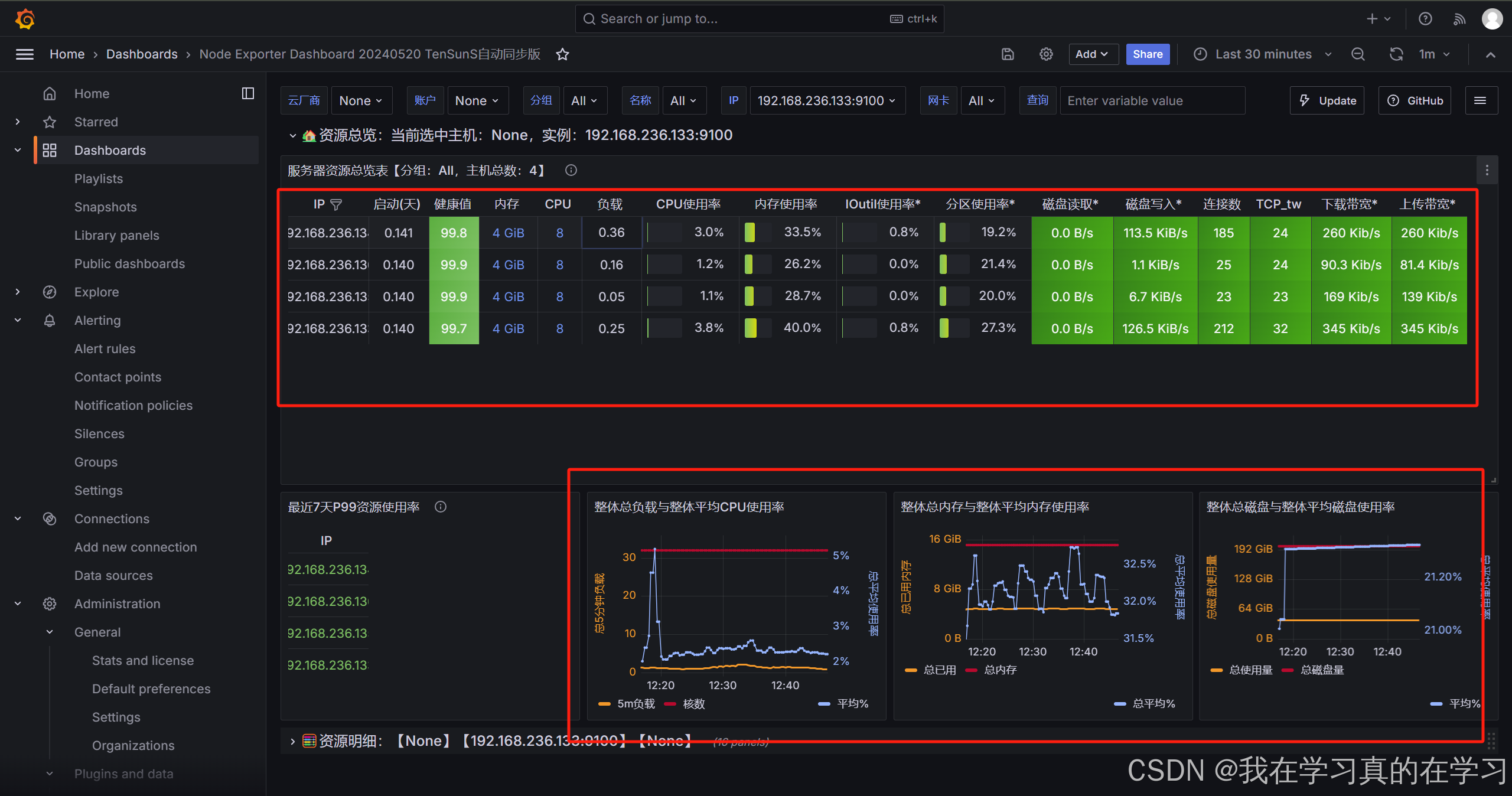
Task: Click the Connections icon in sidebar
Action: [50, 518]
